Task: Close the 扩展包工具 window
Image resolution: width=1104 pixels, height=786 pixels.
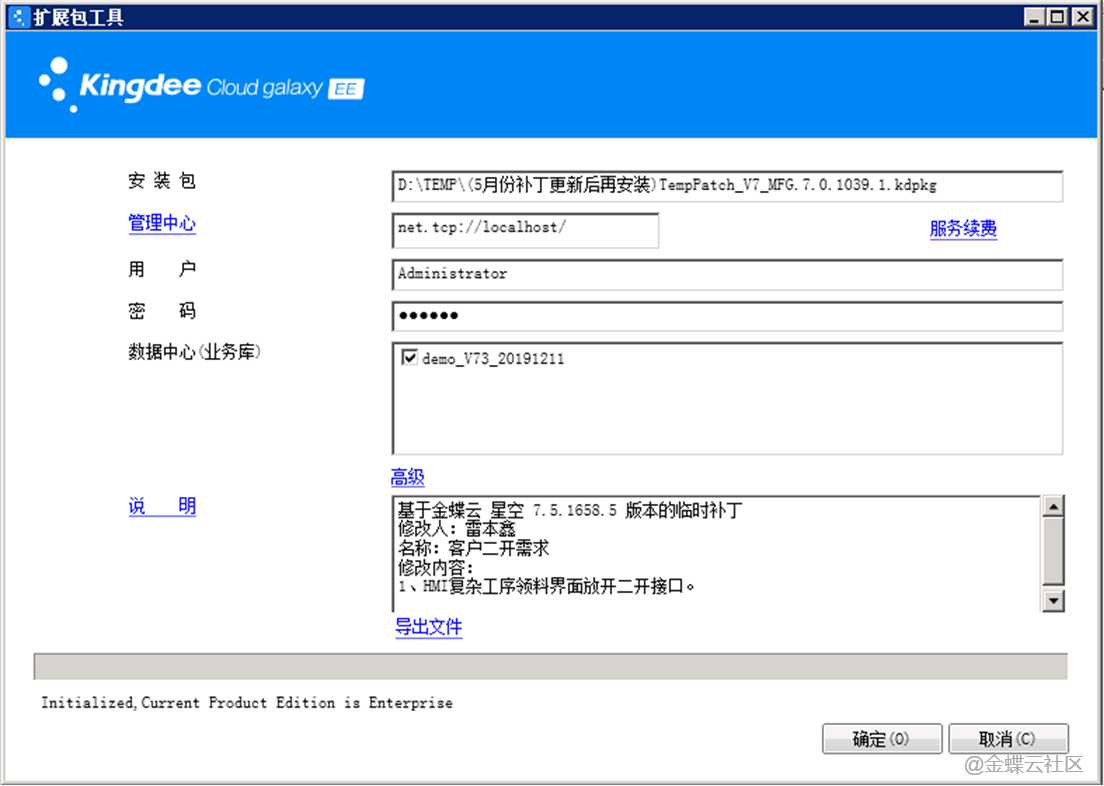Action: click(1081, 17)
